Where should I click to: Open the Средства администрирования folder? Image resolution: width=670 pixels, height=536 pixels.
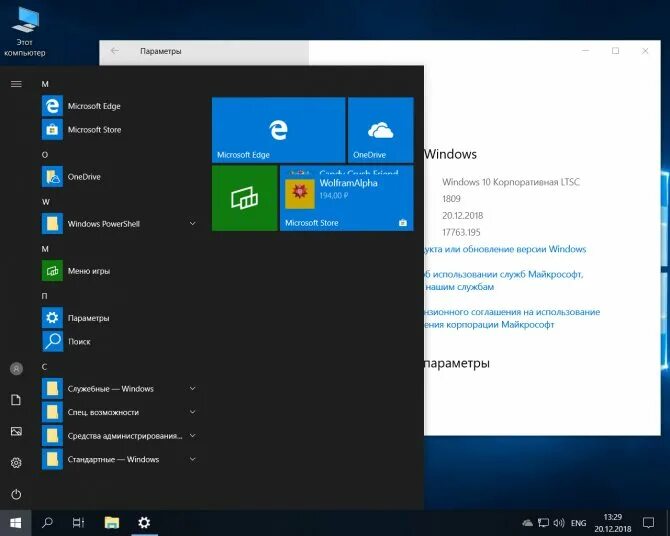coord(120,436)
